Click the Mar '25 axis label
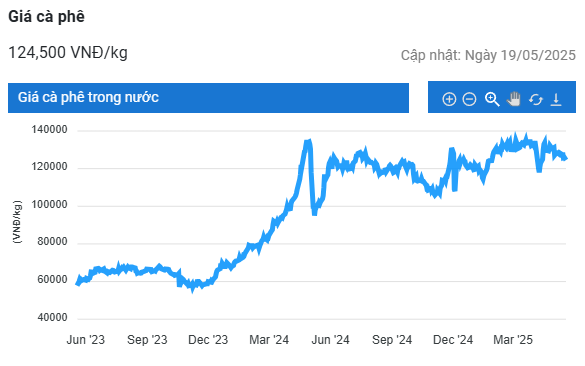The image size is (585, 366). click(513, 340)
